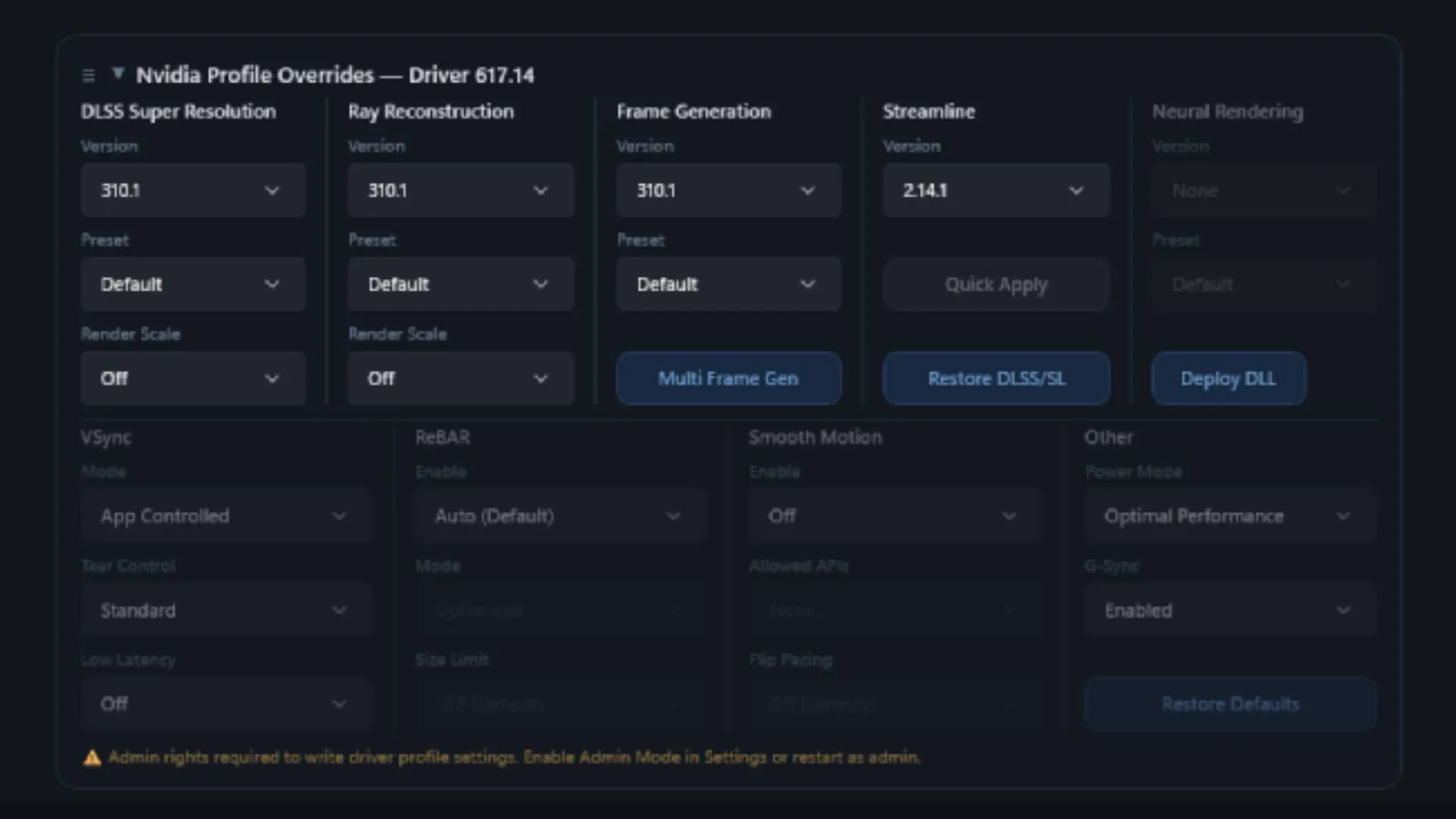Click the Tear Control label
Viewport: 1456px width, 819px height.
pyautogui.click(x=128, y=566)
